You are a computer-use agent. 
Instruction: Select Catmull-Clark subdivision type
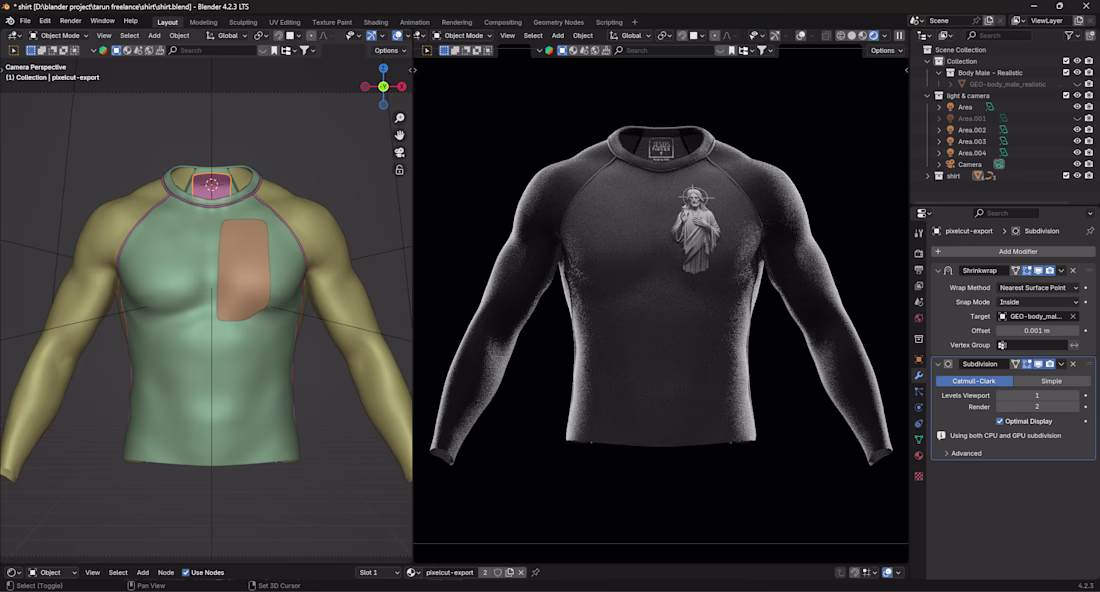[x=974, y=381]
